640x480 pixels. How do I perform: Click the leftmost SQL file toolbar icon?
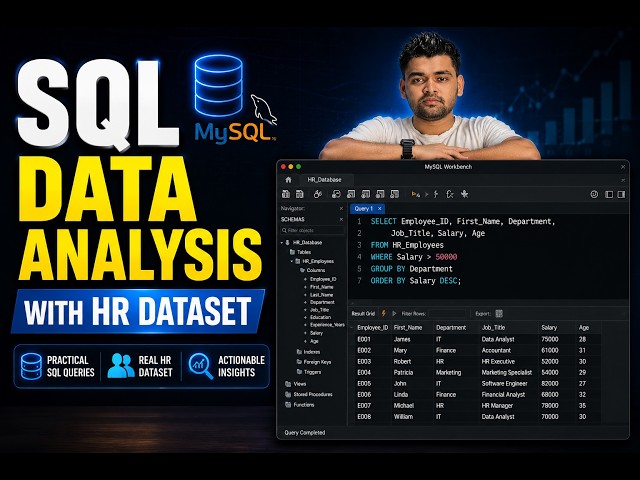tap(286, 194)
